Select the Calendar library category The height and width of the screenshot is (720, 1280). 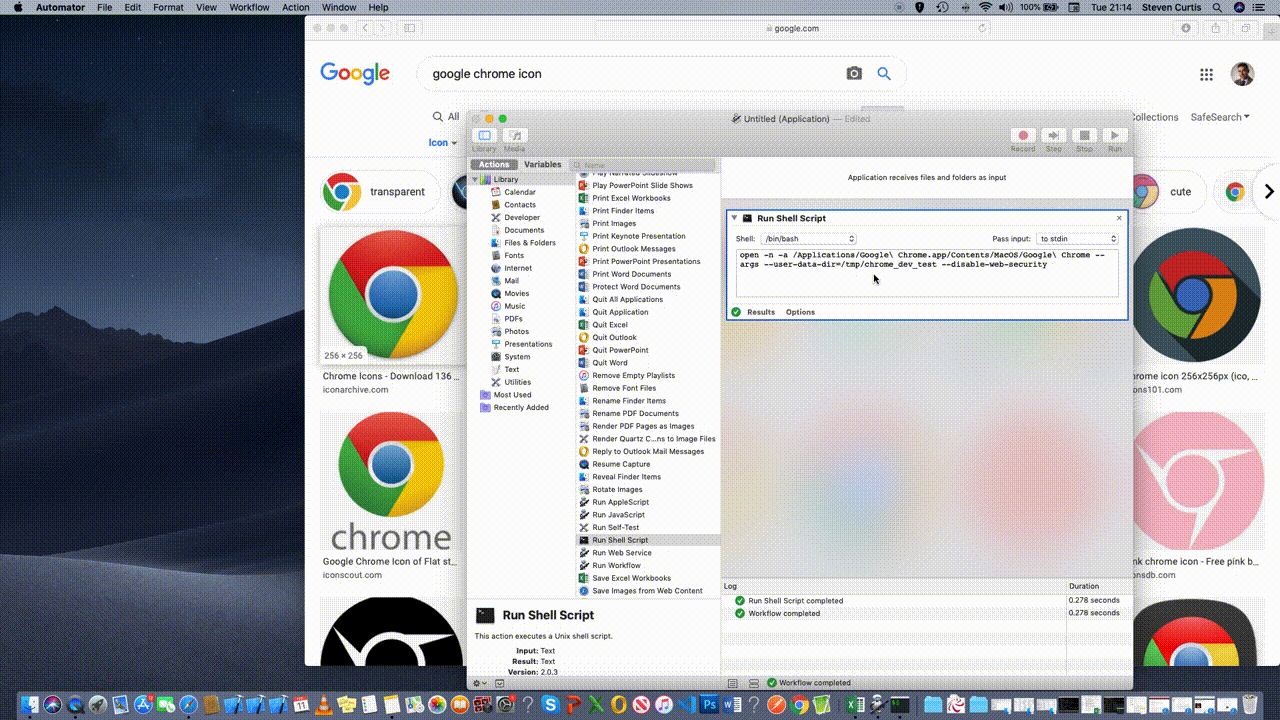[519, 192]
